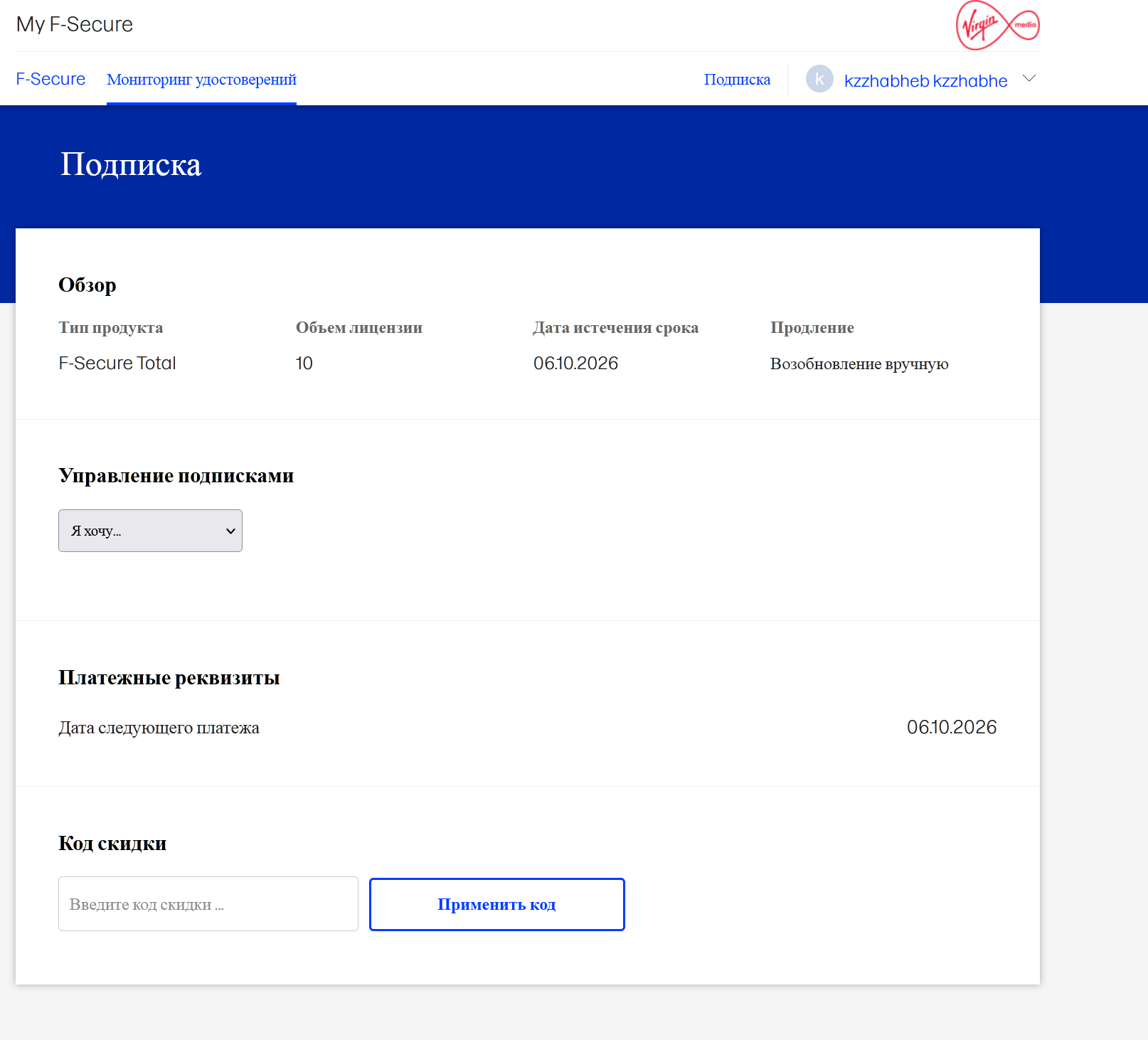Click the Возобновление вручную renewal text
The height and width of the screenshot is (1040, 1148).
tap(859, 364)
